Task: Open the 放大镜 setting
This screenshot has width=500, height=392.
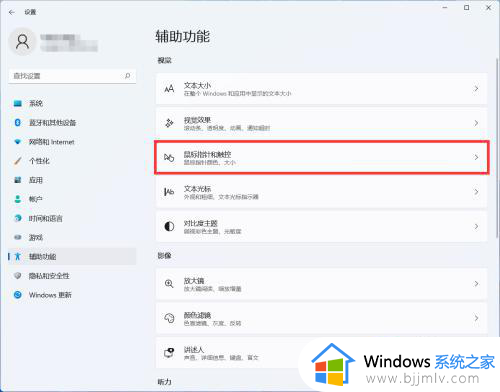Action: tap(322, 284)
